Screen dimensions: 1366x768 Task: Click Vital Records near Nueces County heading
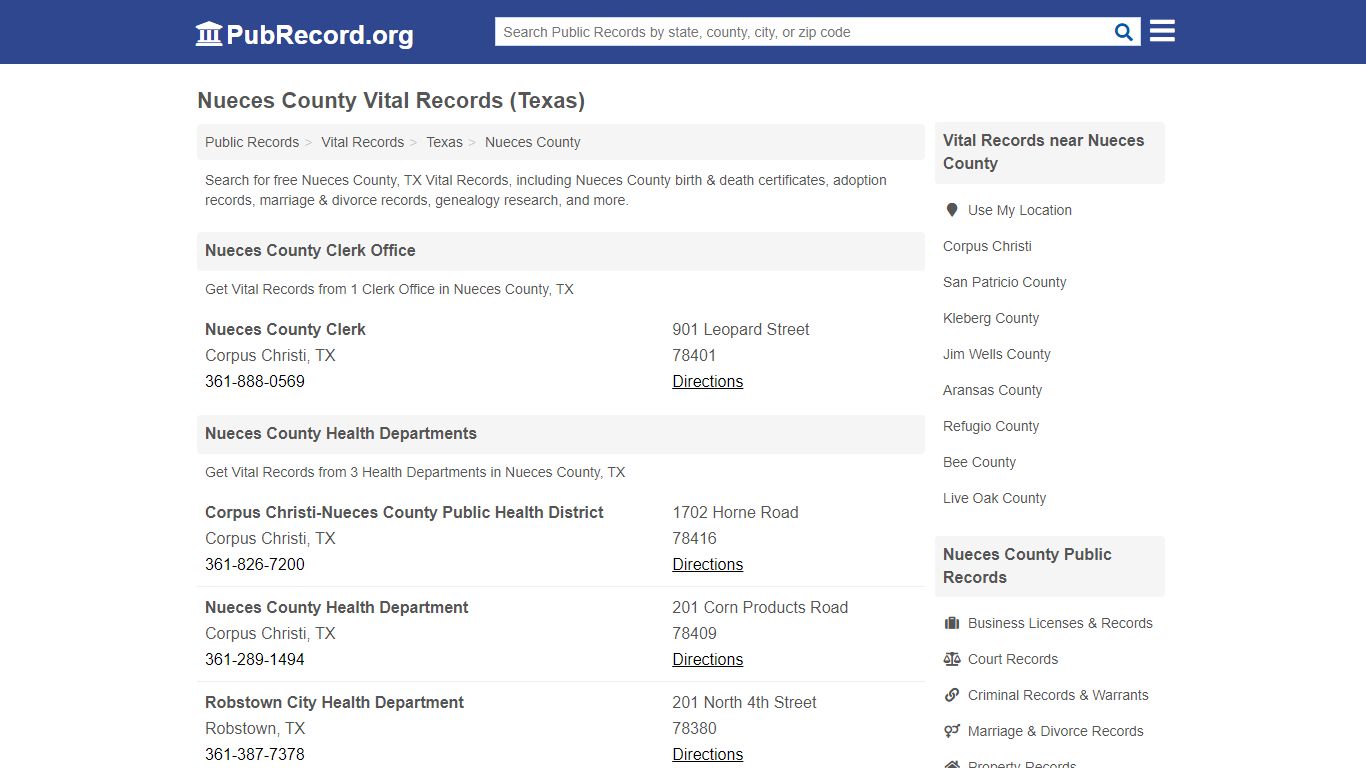[x=1043, y=152]
